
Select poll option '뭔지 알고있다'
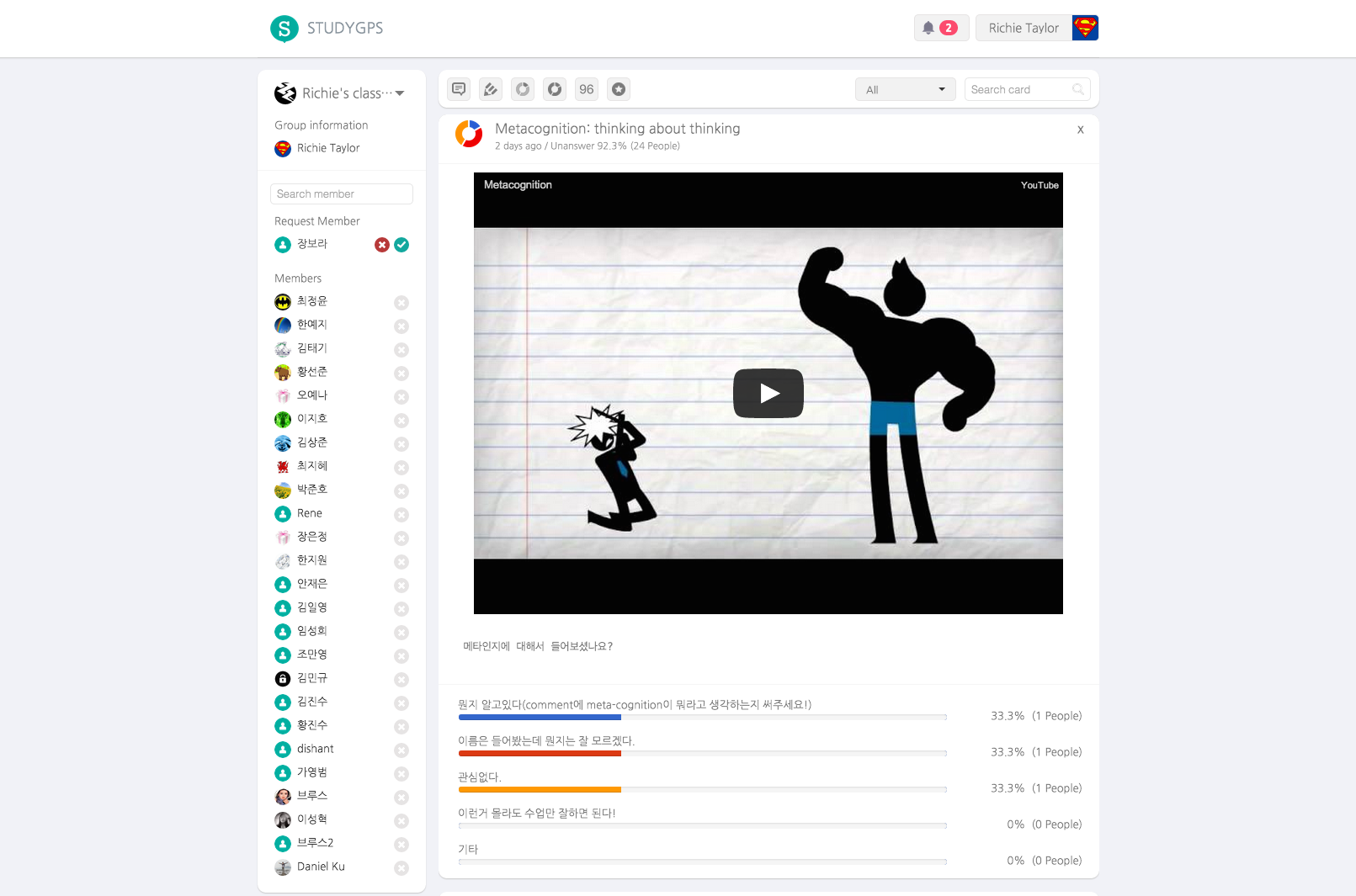point(635,705)
